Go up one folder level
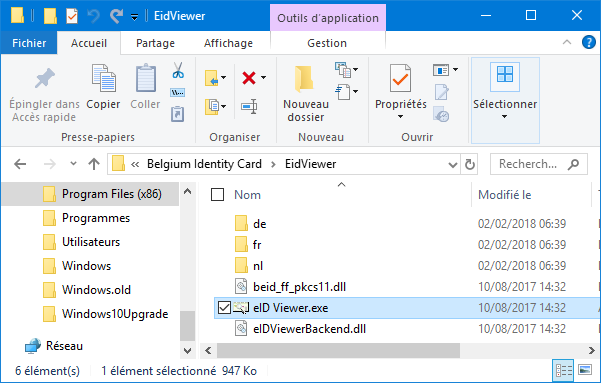Viewport: 601px width, 383px height. tap(94, 164)
